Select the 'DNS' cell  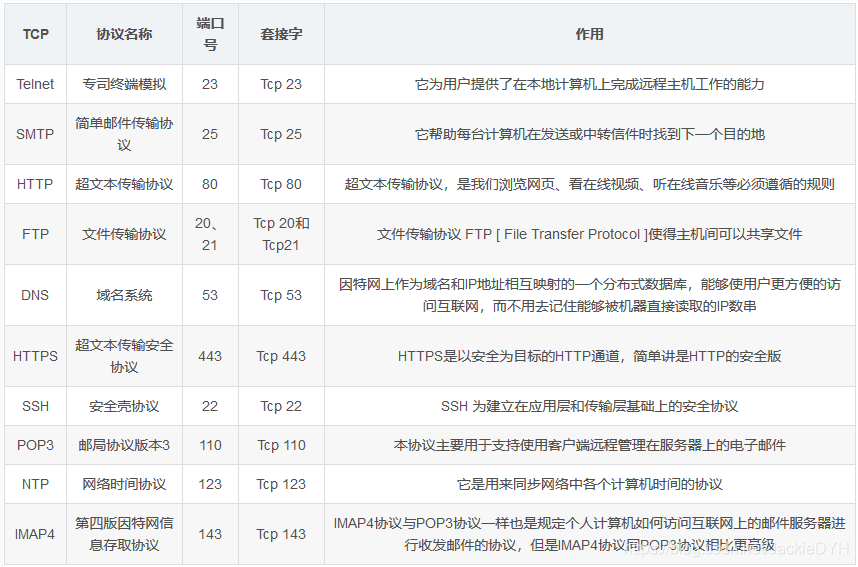[36, 296]
